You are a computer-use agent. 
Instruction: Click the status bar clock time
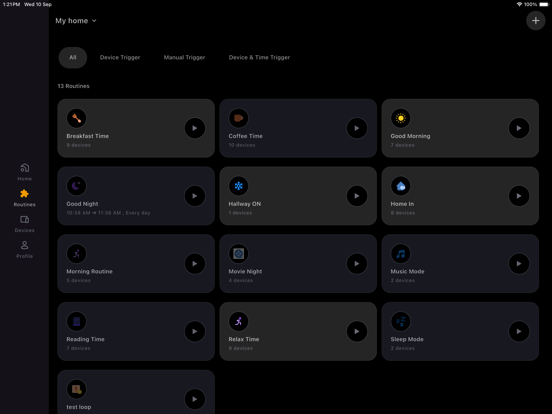pos(11,4)
